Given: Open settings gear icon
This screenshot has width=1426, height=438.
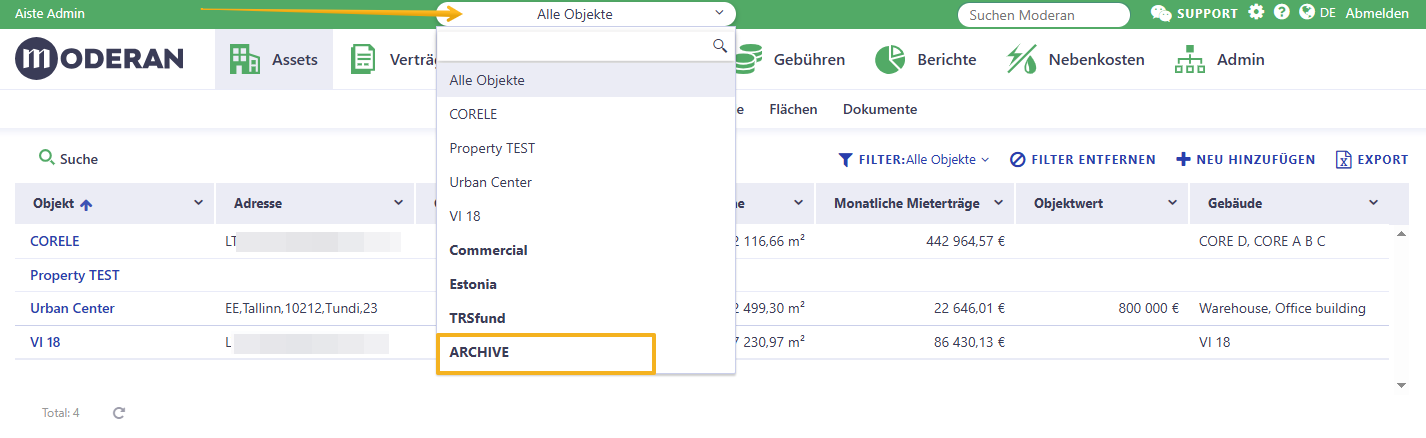Looking at the screenshot, I should [x=1256, y=13].
